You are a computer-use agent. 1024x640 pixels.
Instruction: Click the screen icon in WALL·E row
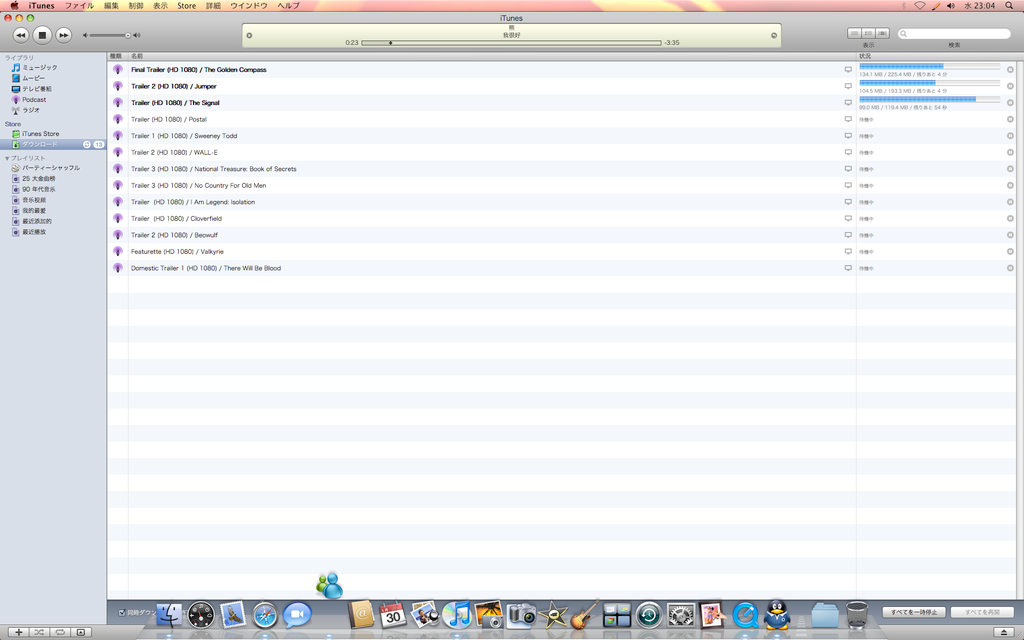[848, 152]
